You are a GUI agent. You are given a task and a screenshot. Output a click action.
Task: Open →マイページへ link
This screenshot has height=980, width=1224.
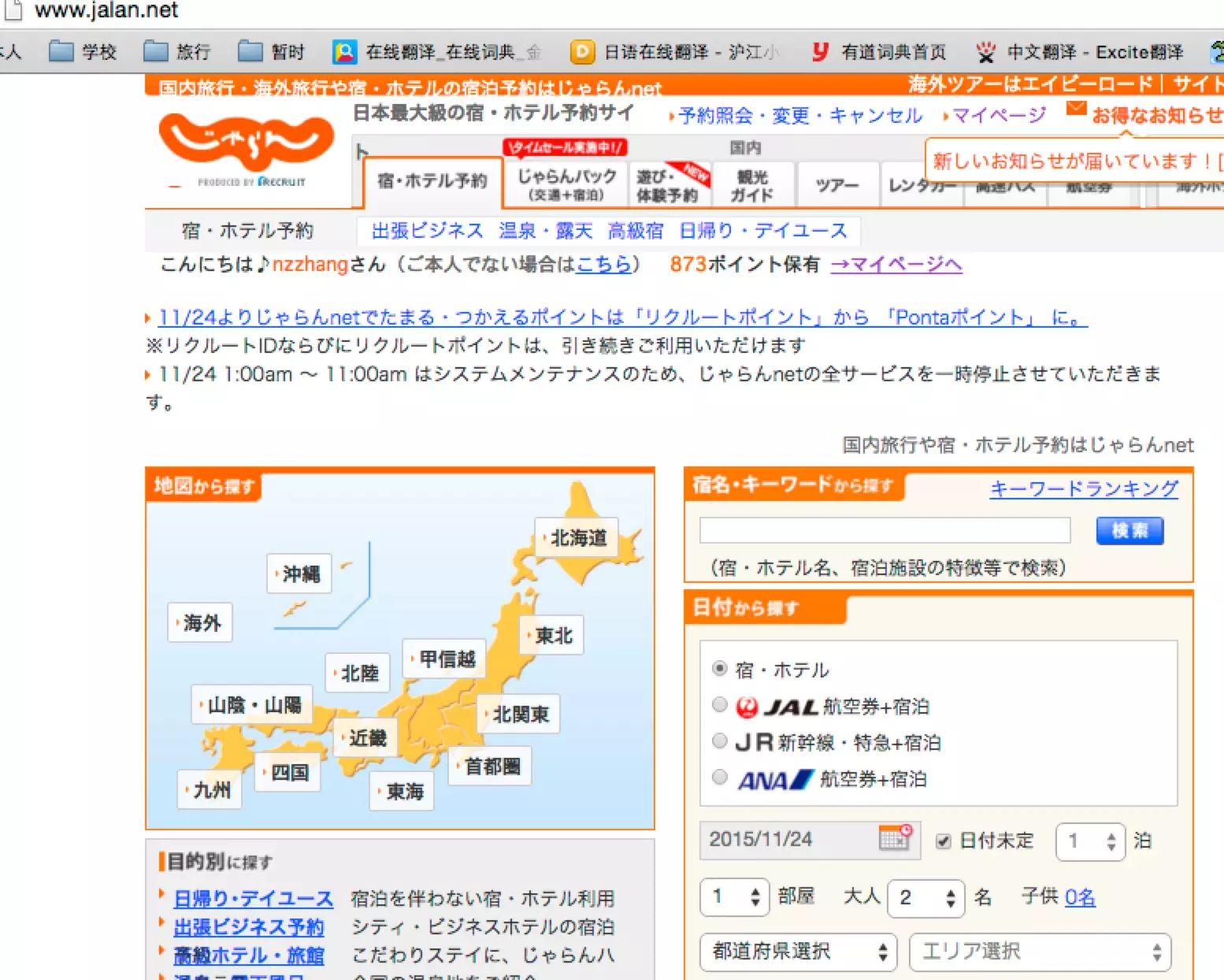pyautogui.click(x=896, y=264)
